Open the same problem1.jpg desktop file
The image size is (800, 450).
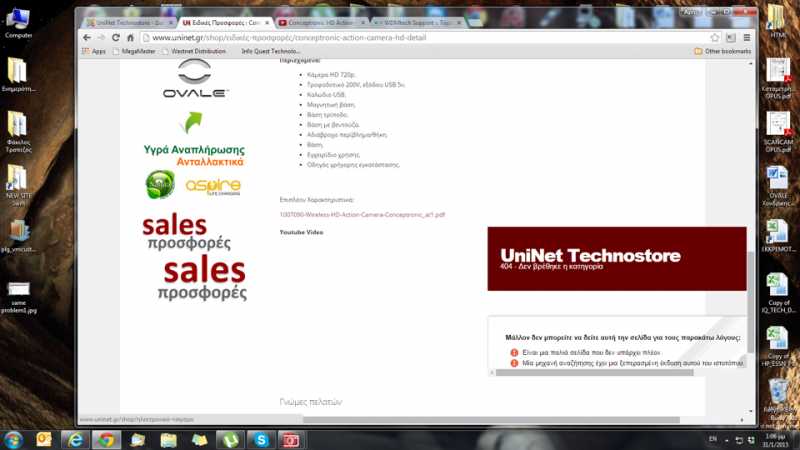point(18,297)
